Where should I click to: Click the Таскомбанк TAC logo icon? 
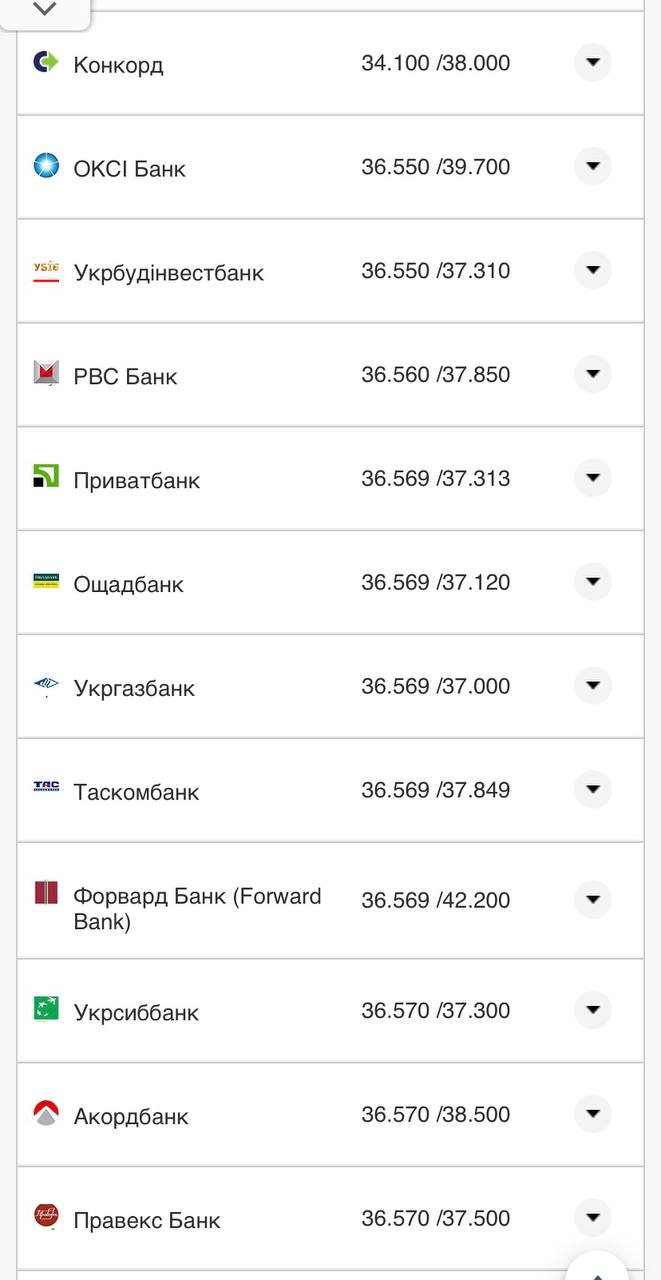point(46,788)
